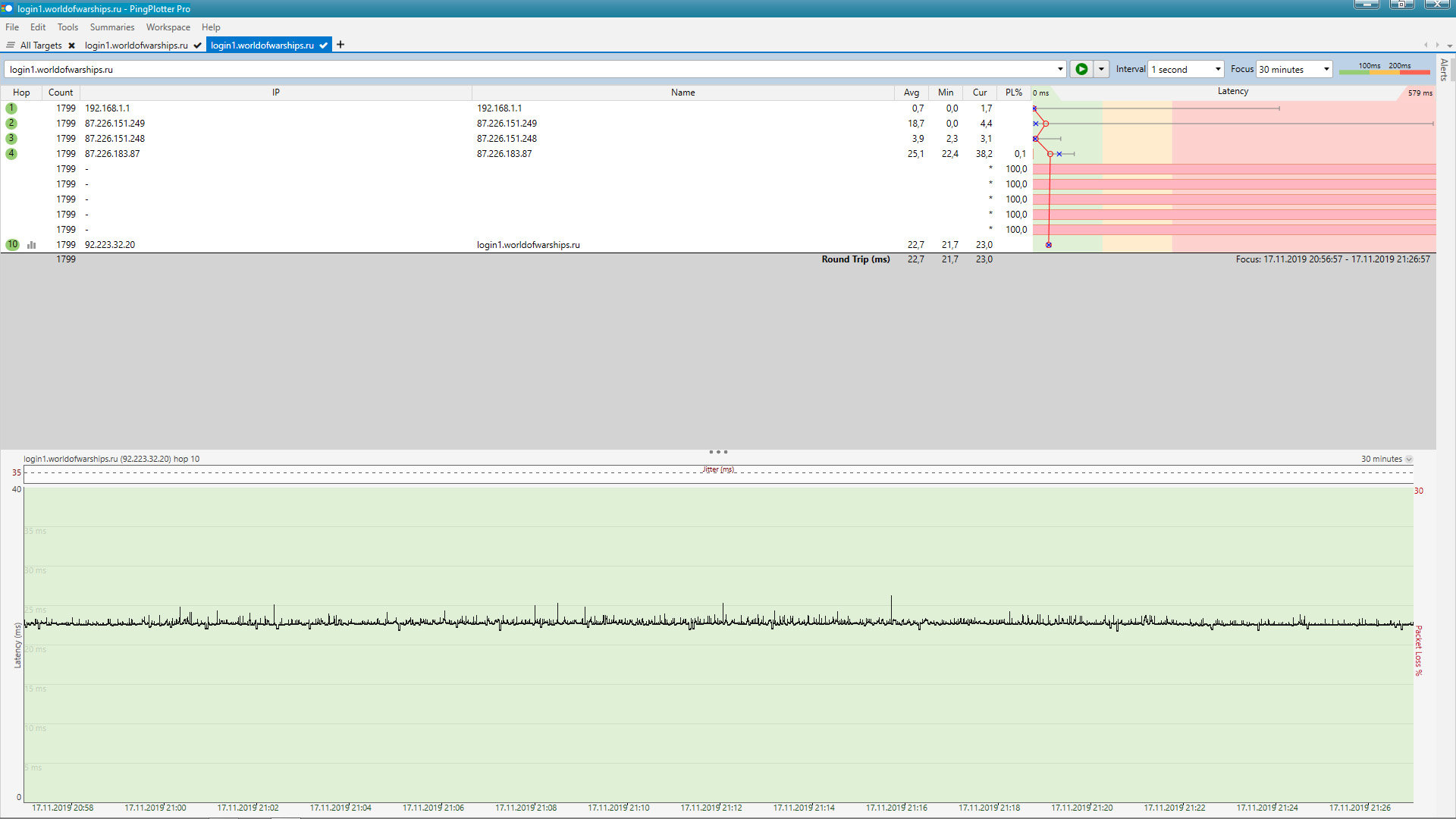This screenshot has width=1456, height=819.
Task: Open the Focus dropdown showing 30 minutes
Action: click(x=1294, y=69)
